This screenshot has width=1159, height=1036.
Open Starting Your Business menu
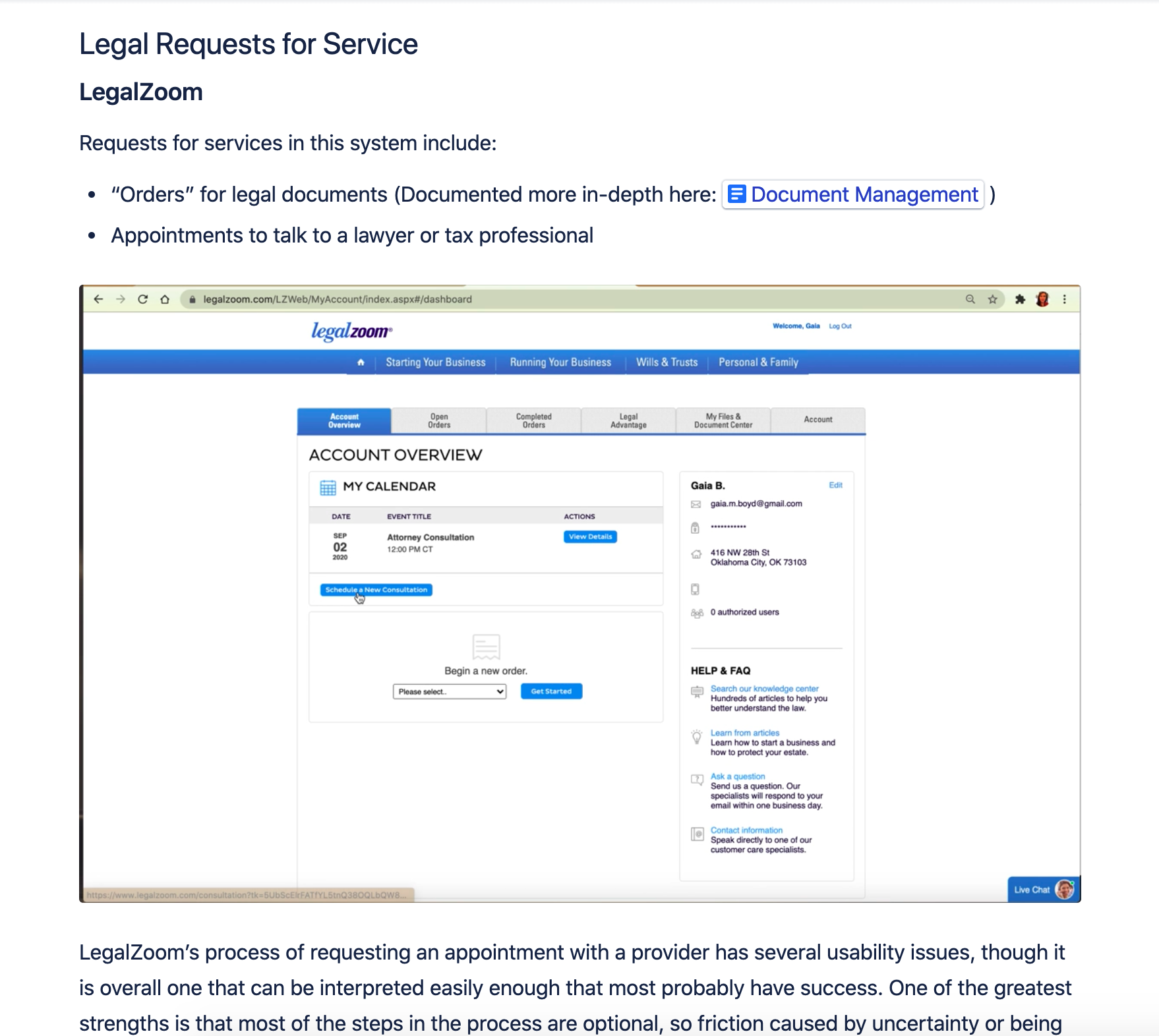[x=435, y=362]
